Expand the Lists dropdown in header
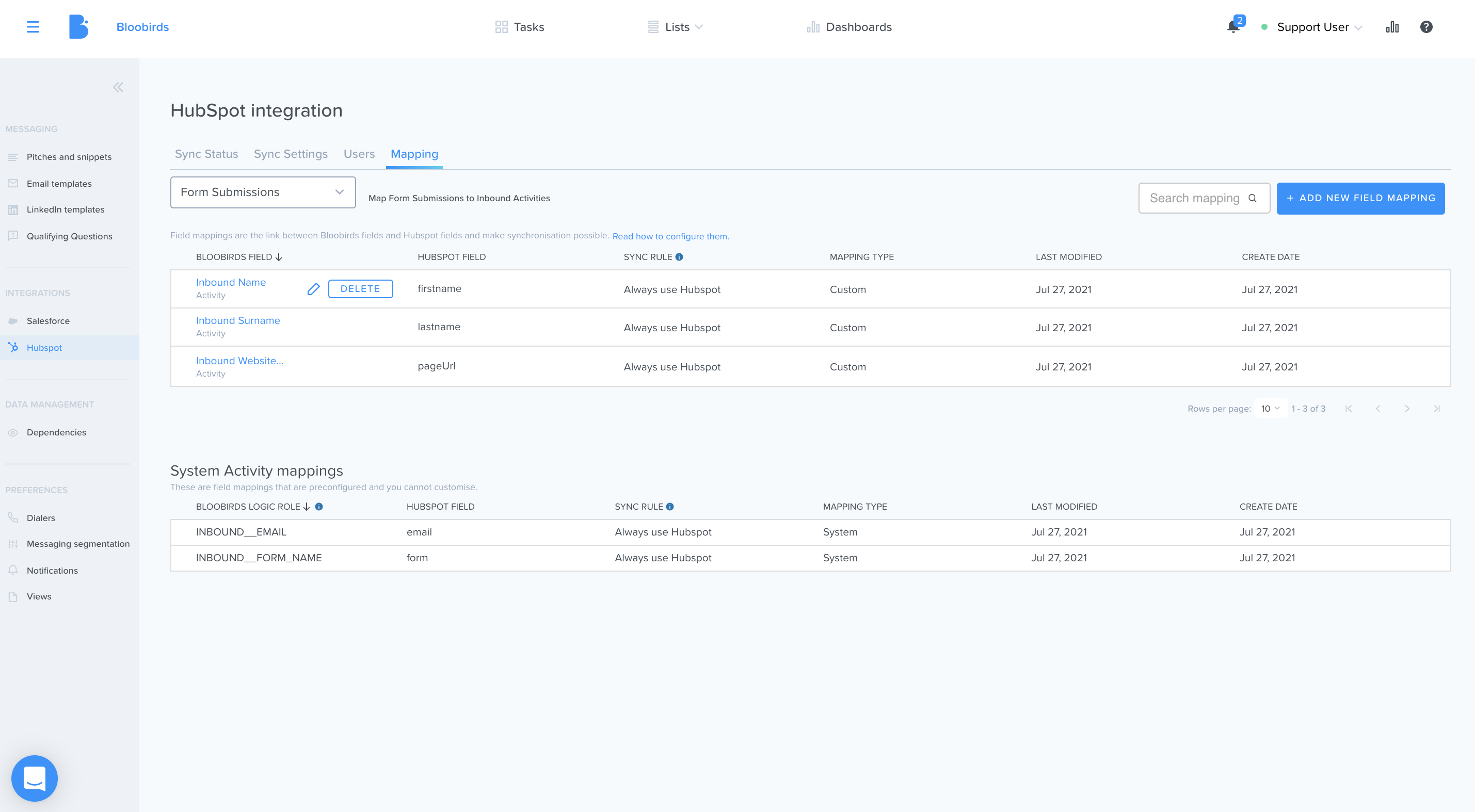 pyautogui.click(x=676, y=27)
